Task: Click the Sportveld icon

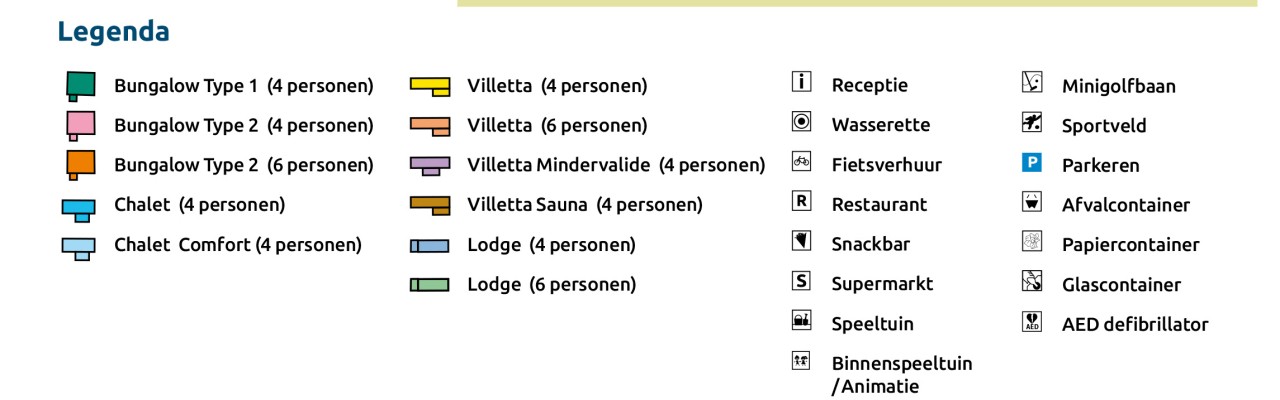Action: pos(1032,122)
